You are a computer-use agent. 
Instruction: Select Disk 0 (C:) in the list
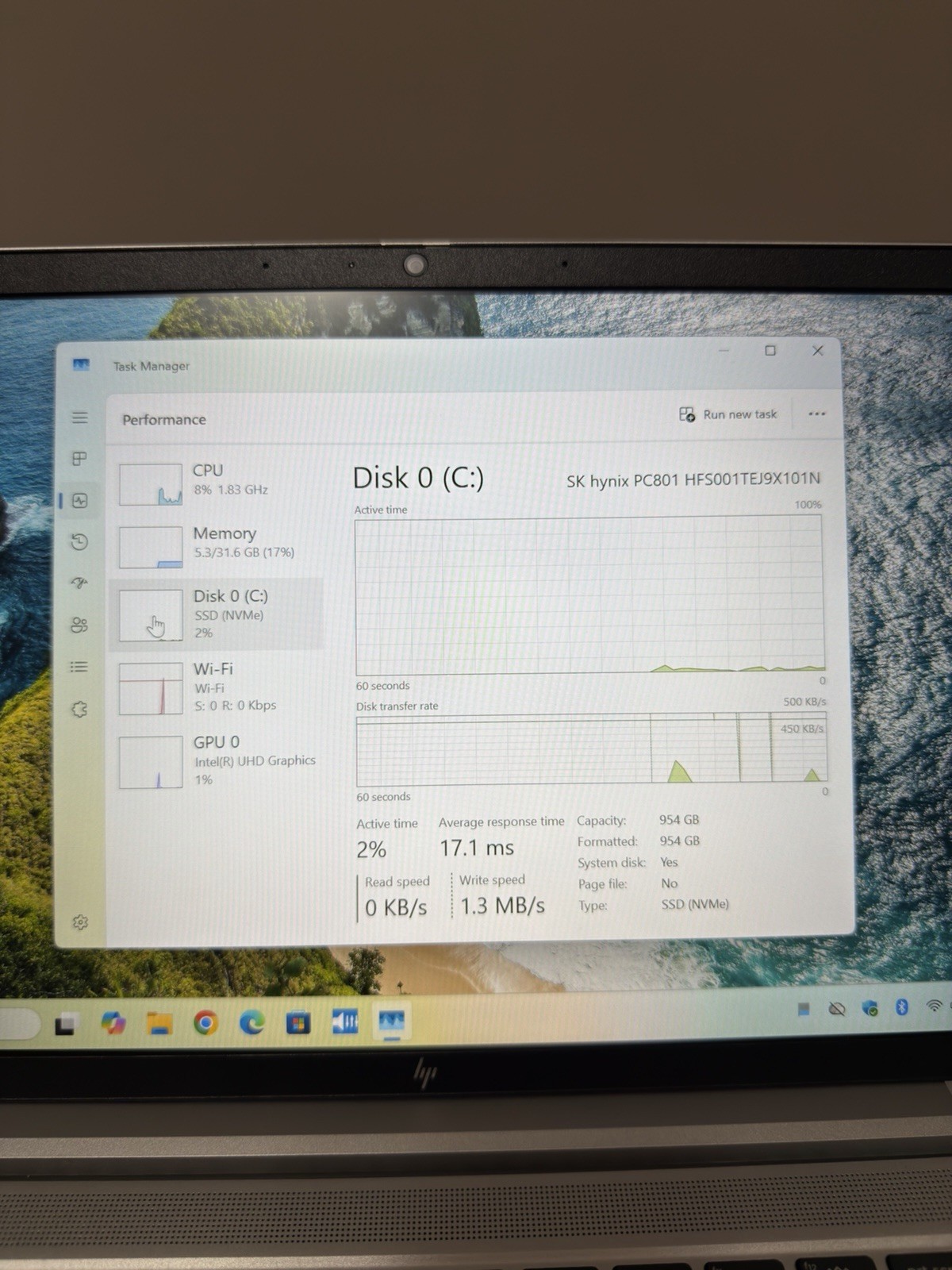point(217,614)
